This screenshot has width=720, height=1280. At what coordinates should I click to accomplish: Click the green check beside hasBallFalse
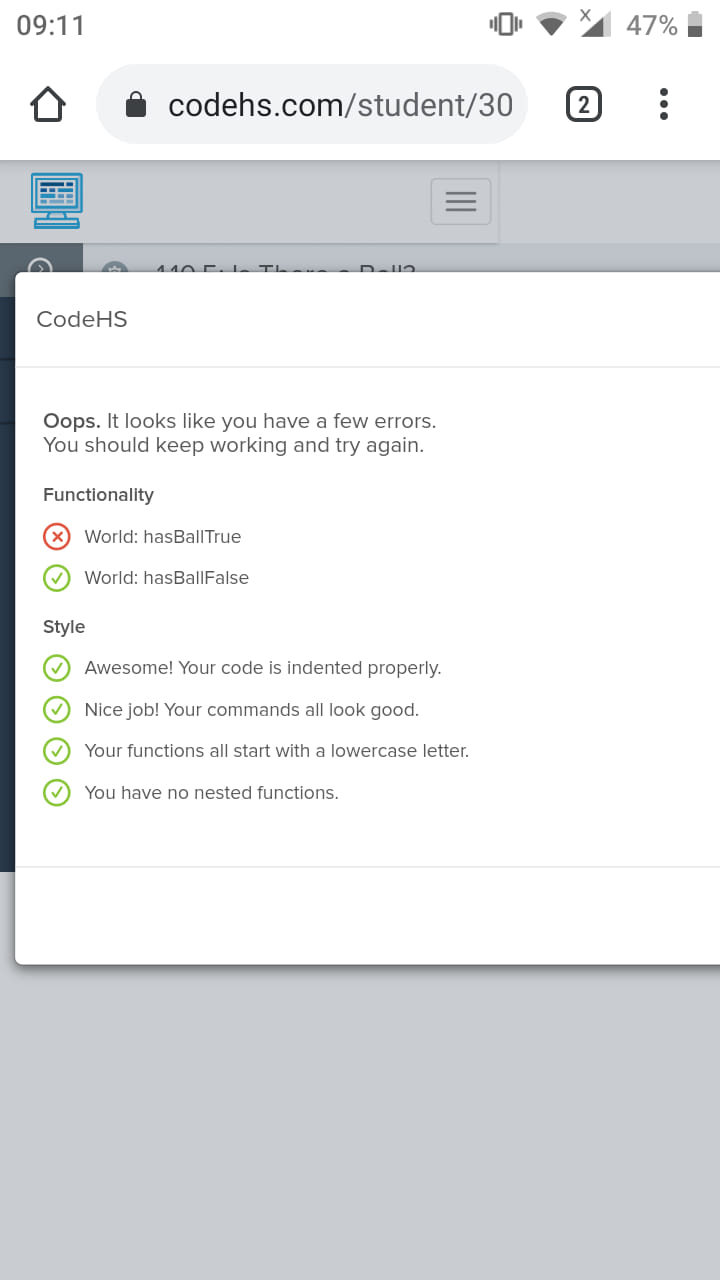(57, 578)
